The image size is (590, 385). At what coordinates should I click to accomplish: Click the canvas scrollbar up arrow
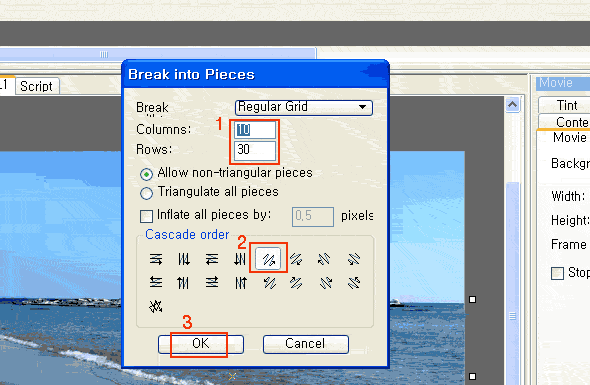click(512, 104)
